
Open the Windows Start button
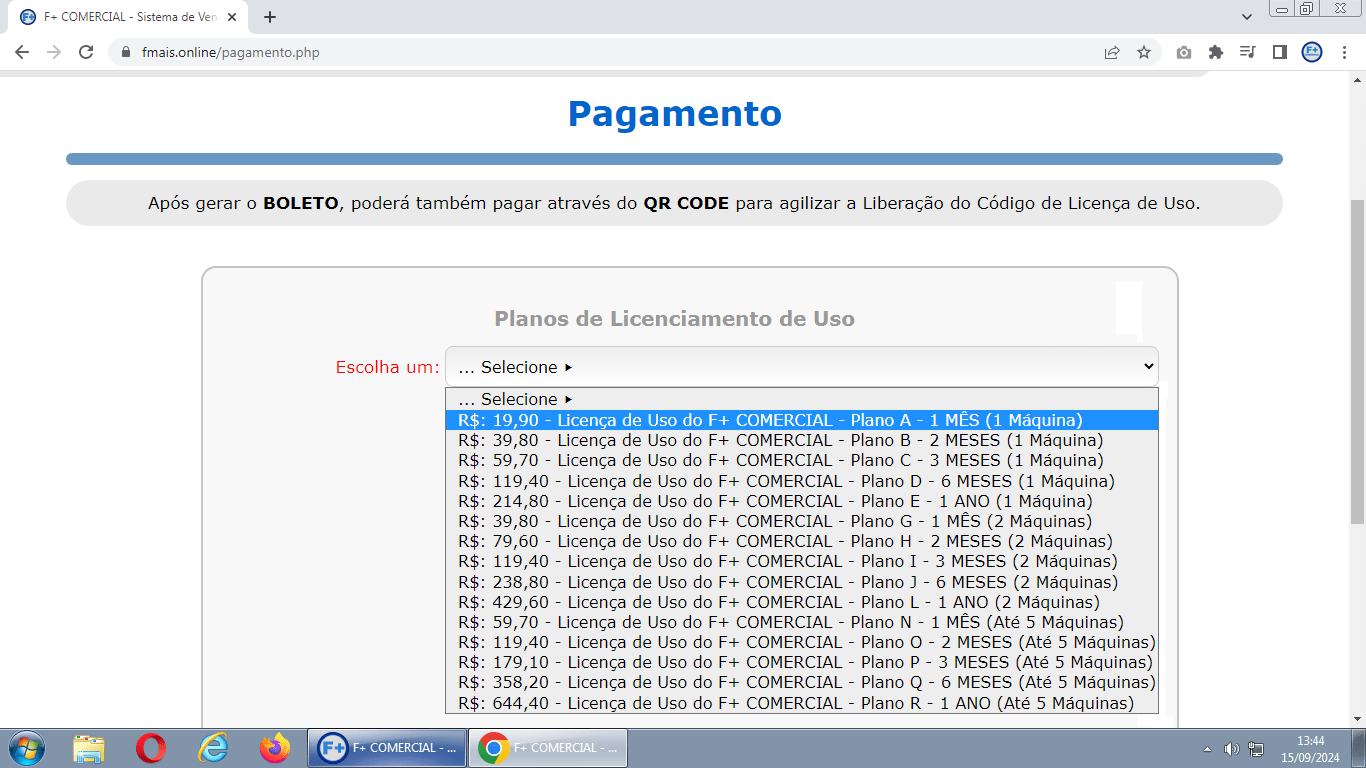[26, 748]
